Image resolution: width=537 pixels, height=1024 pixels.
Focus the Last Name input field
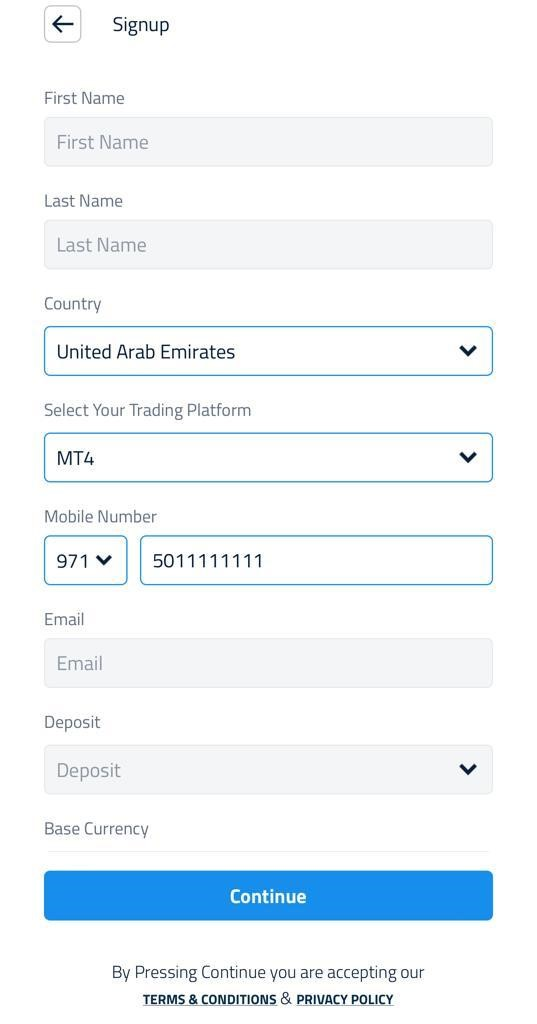pyautogui.click(x=268, y=245)
